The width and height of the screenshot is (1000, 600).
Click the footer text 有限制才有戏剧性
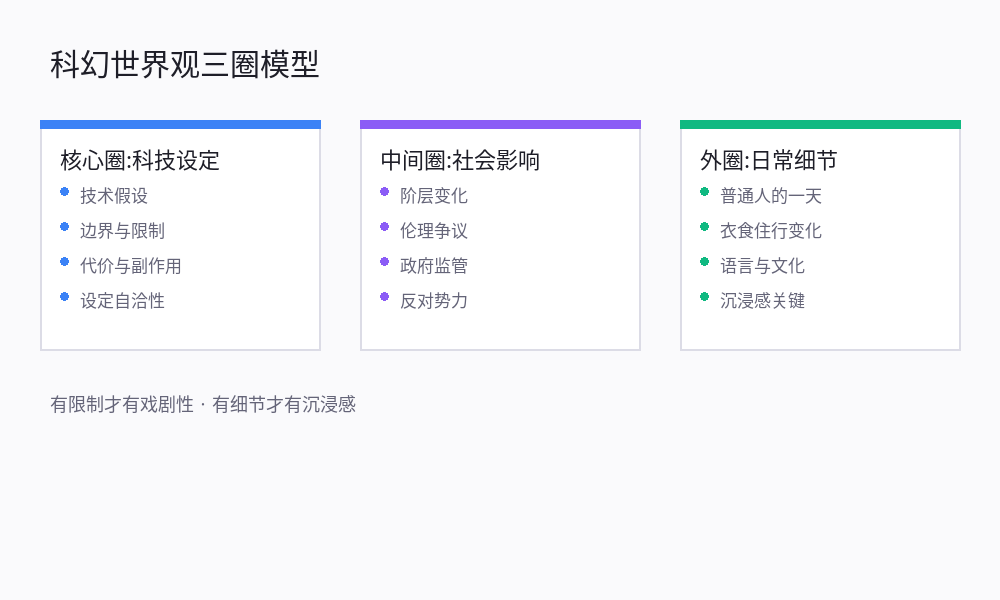[122, 405]
